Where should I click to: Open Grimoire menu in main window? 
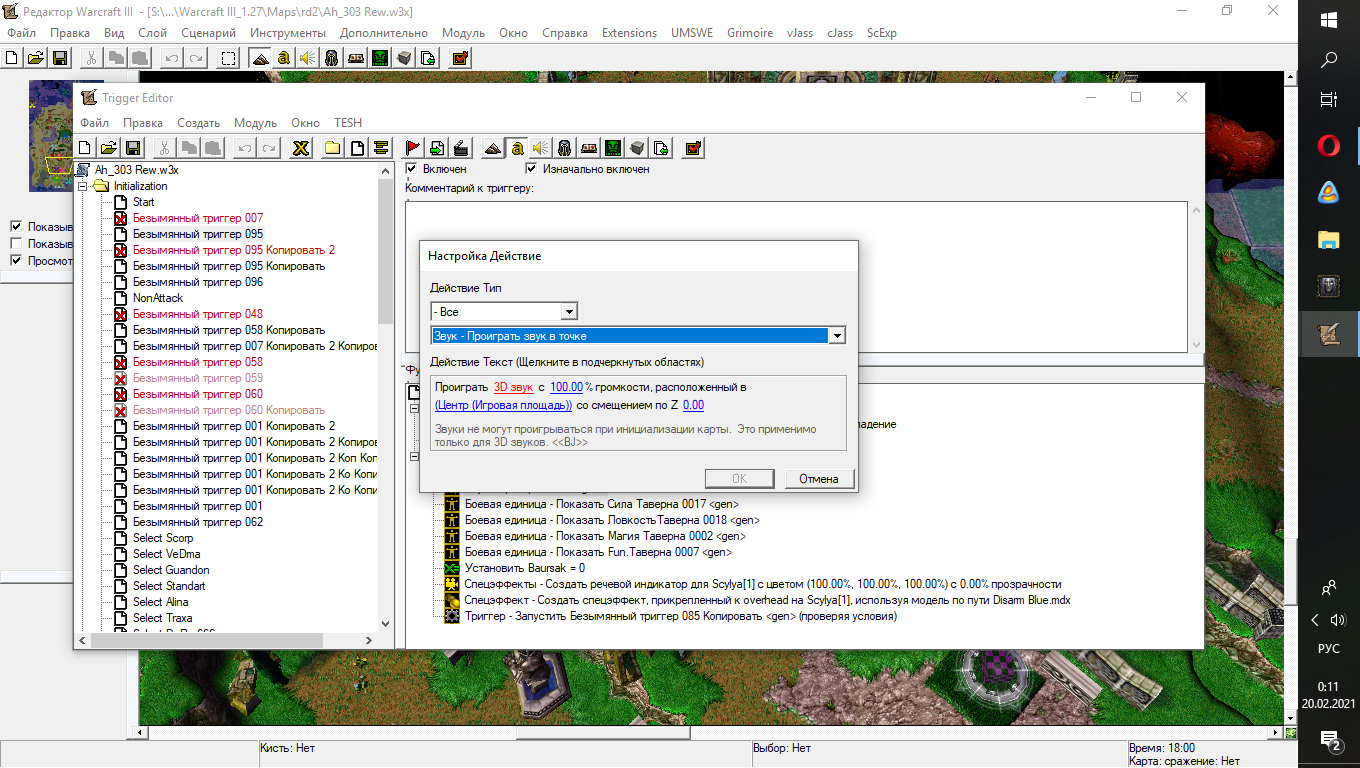point(750,33)
